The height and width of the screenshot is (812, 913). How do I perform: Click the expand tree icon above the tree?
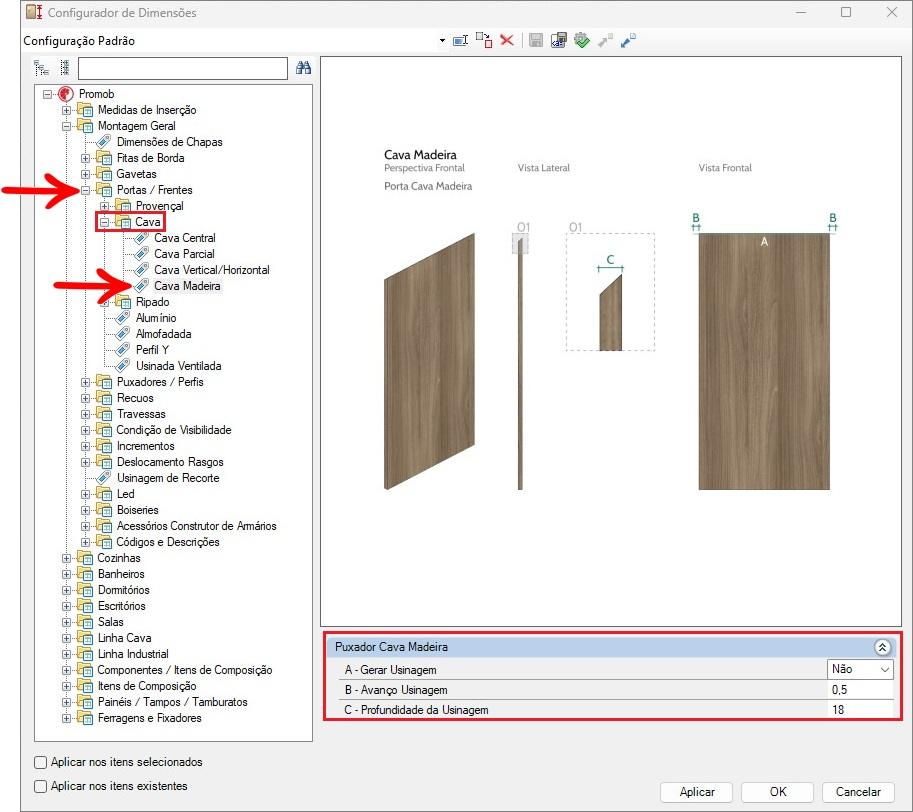tap(41, 68)
